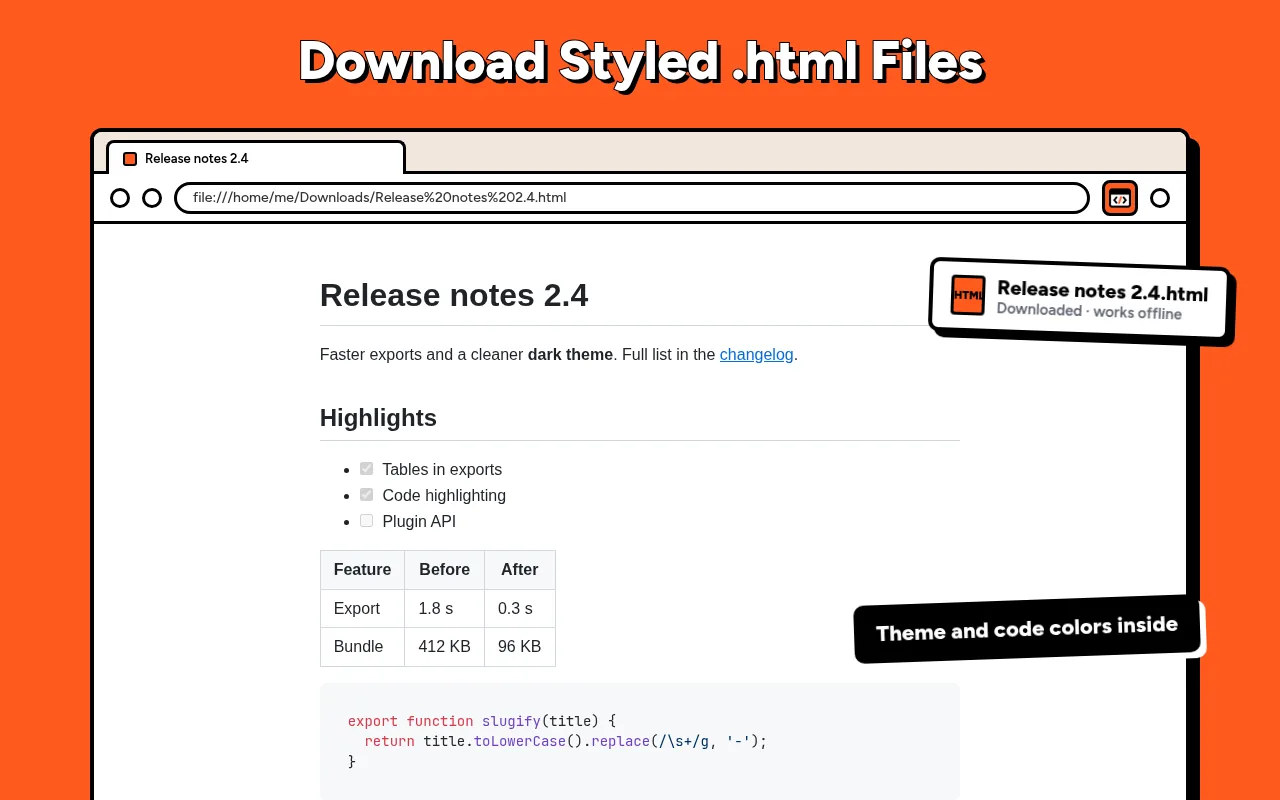Click the '1.8 s' table cell
This screenshot has height=800, width=1280.
pos(444,609)
